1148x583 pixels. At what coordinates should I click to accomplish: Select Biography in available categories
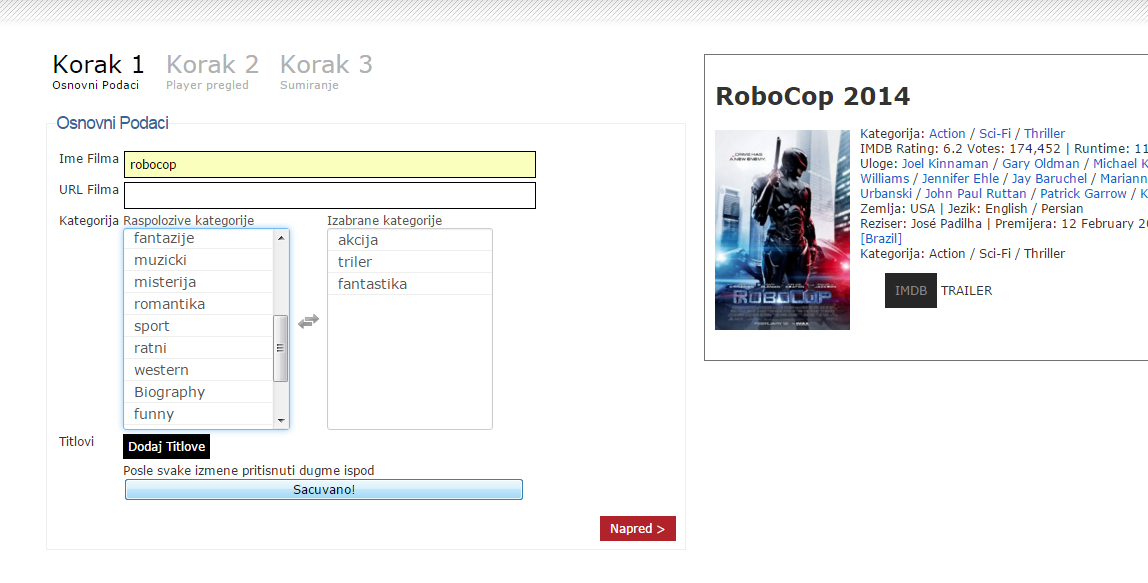point(198,392)
